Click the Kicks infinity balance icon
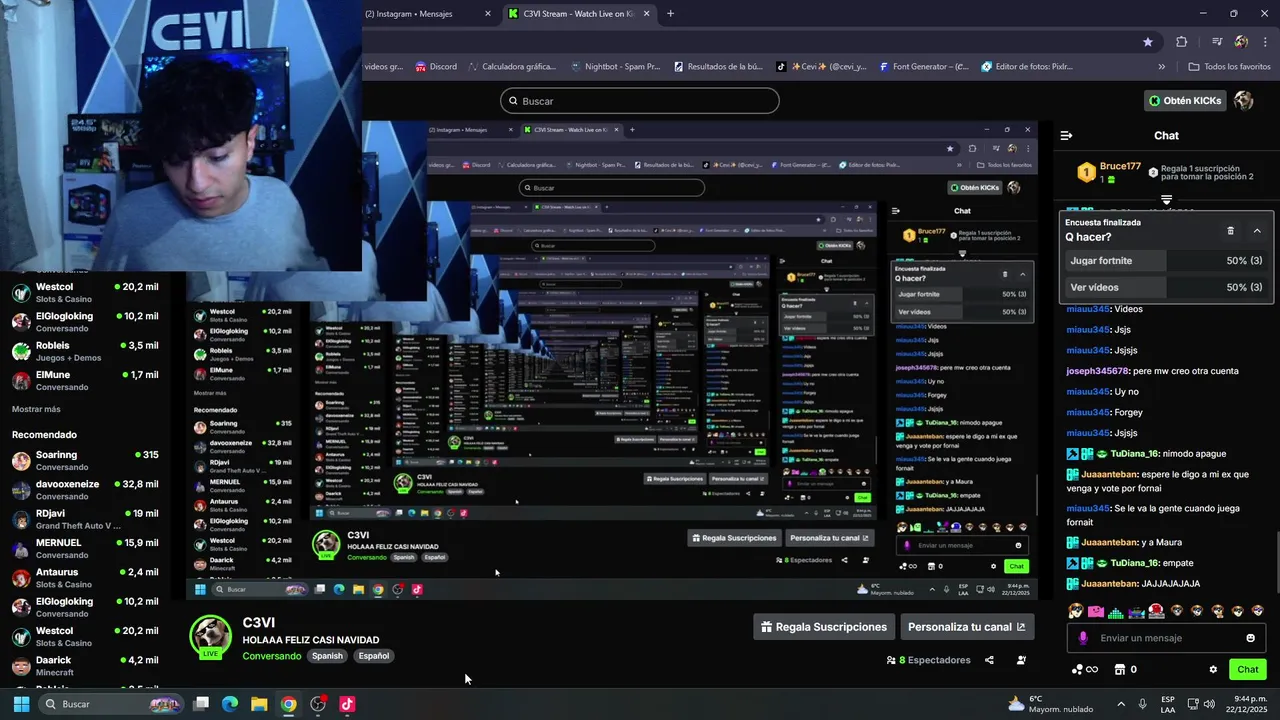The image size is (1280, 720). click(x=1085, y=669)
